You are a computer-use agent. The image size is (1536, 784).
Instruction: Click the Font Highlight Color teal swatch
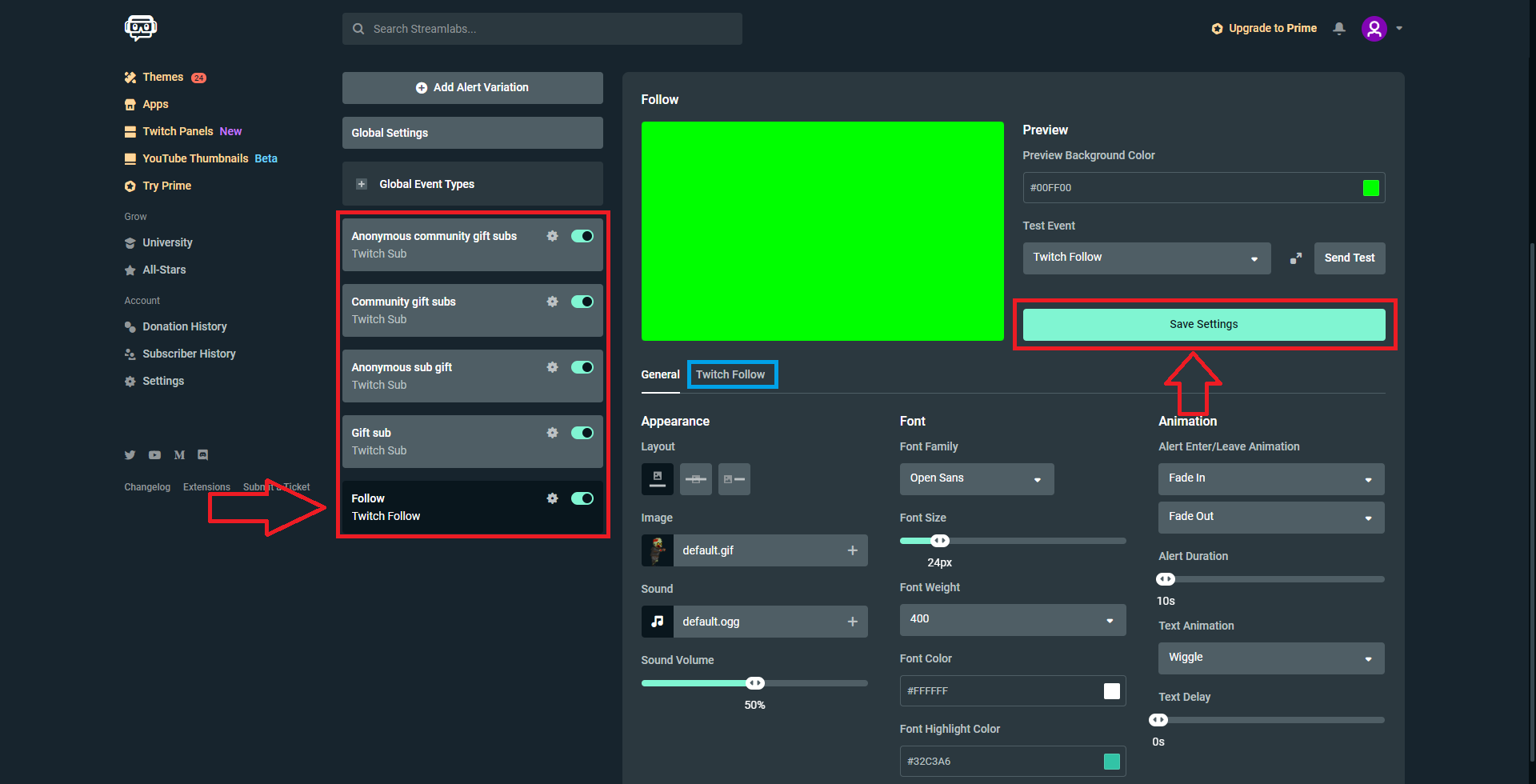(x=1112, y=762)
